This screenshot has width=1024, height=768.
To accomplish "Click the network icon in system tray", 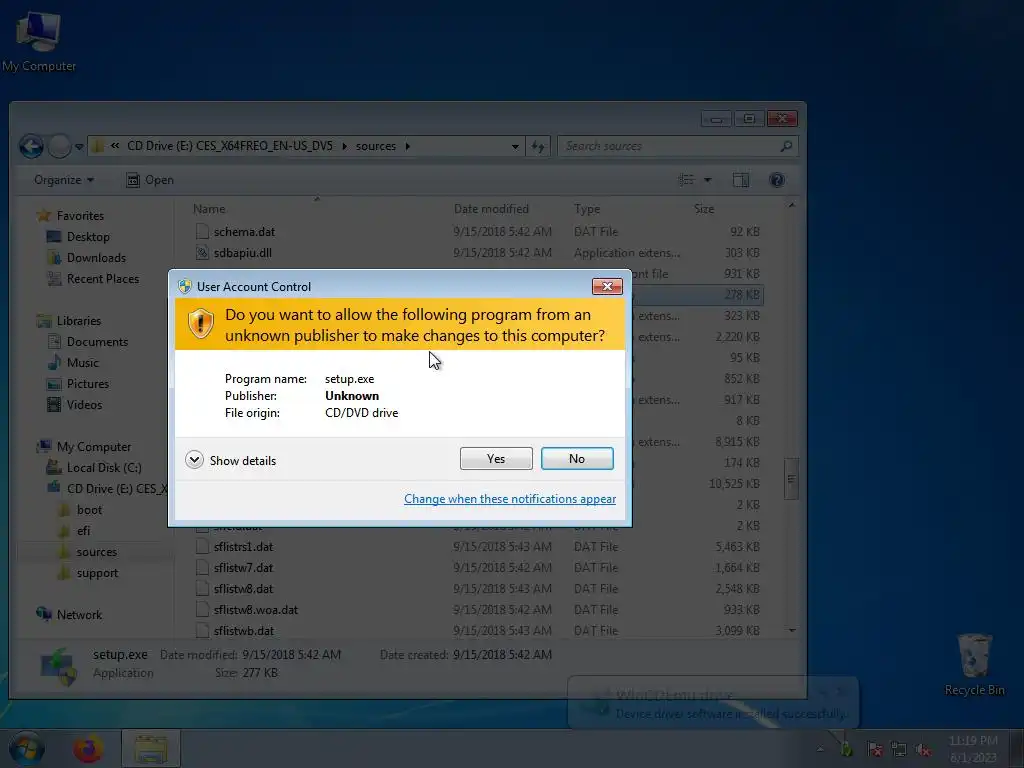I will [899, 750].
